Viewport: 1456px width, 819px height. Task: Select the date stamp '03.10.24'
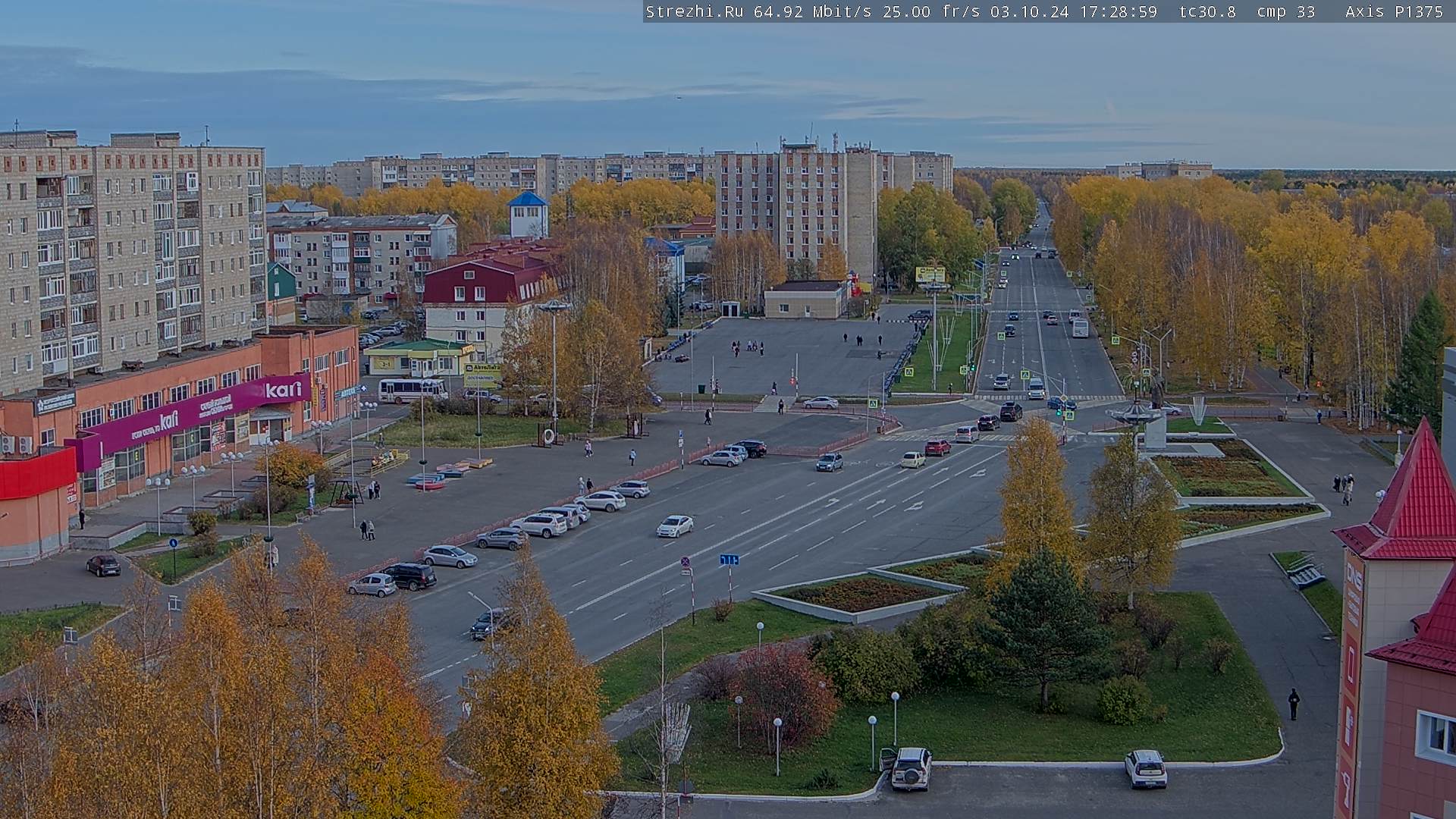(x=1029, y=11)
